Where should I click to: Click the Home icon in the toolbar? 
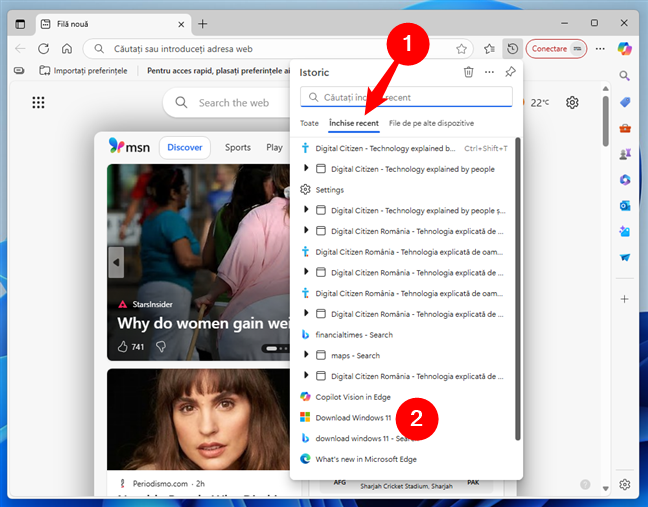coord(66,48)
